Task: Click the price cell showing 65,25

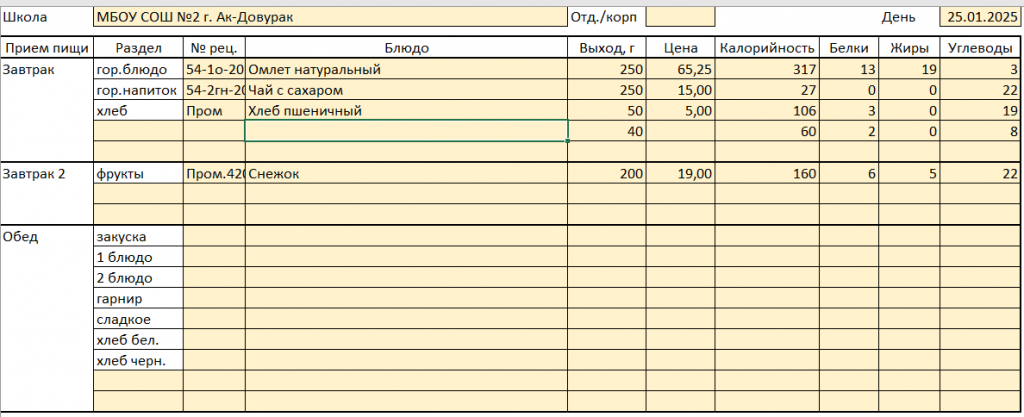Action: tap(680, 70)
